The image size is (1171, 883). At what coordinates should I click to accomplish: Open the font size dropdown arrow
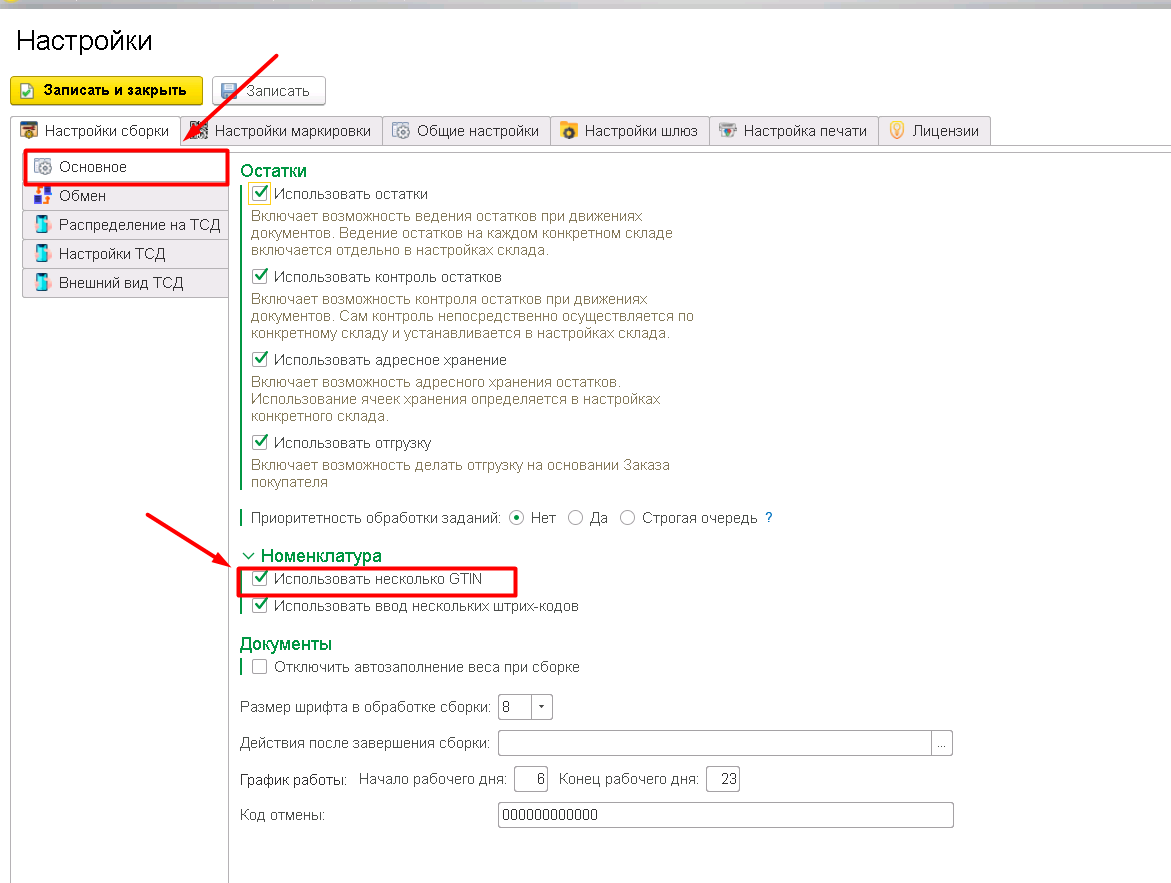(x=541, y=707)
